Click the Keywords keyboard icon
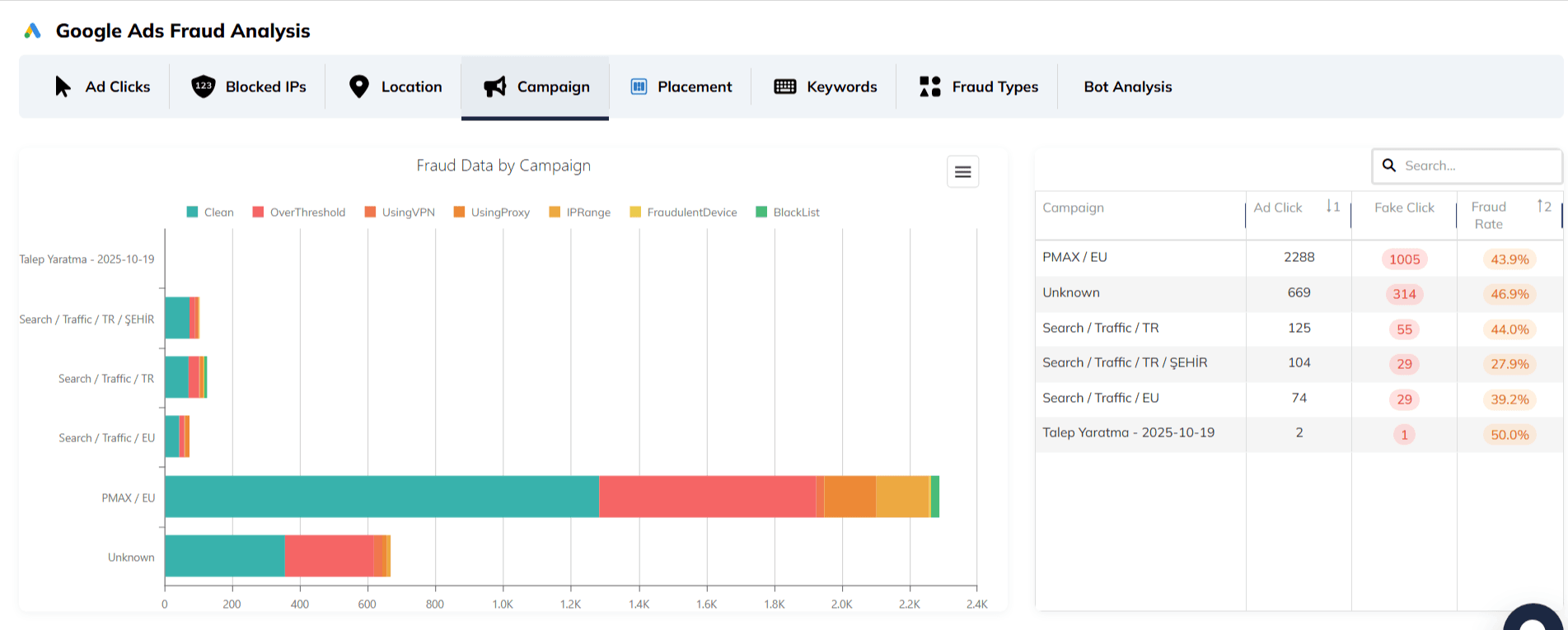 click(784, 86)
